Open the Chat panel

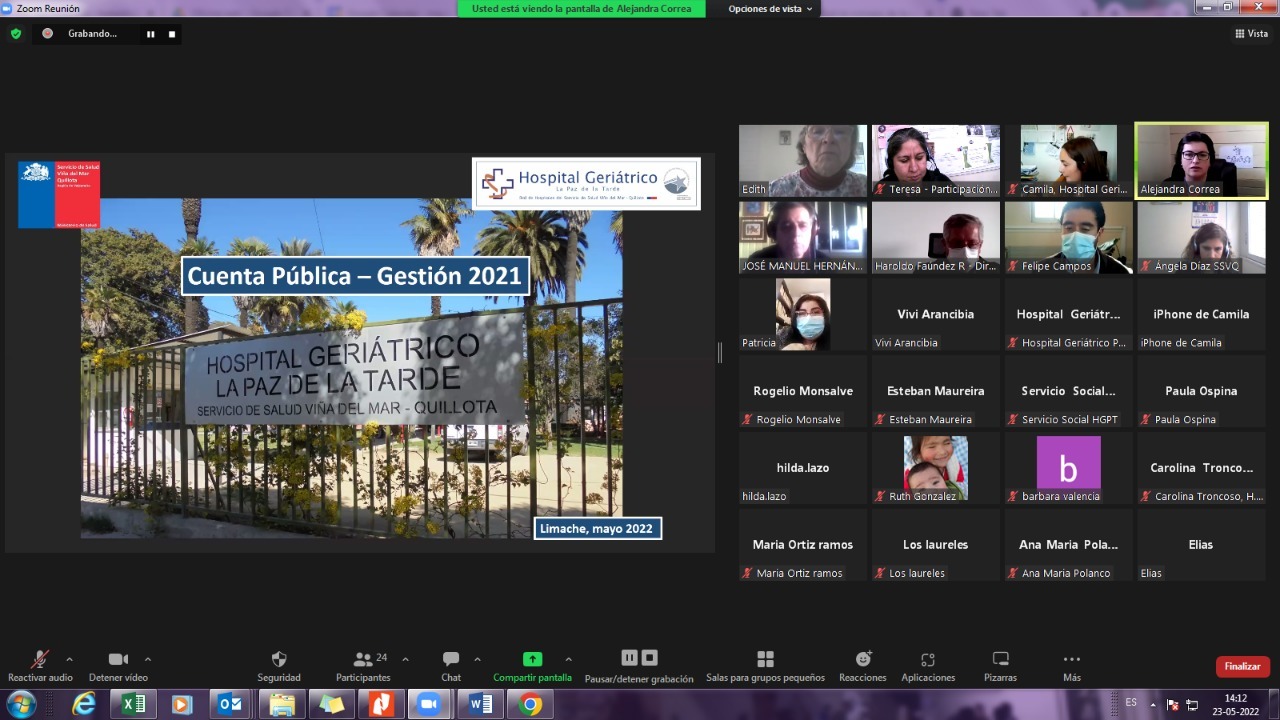[451, 660]
